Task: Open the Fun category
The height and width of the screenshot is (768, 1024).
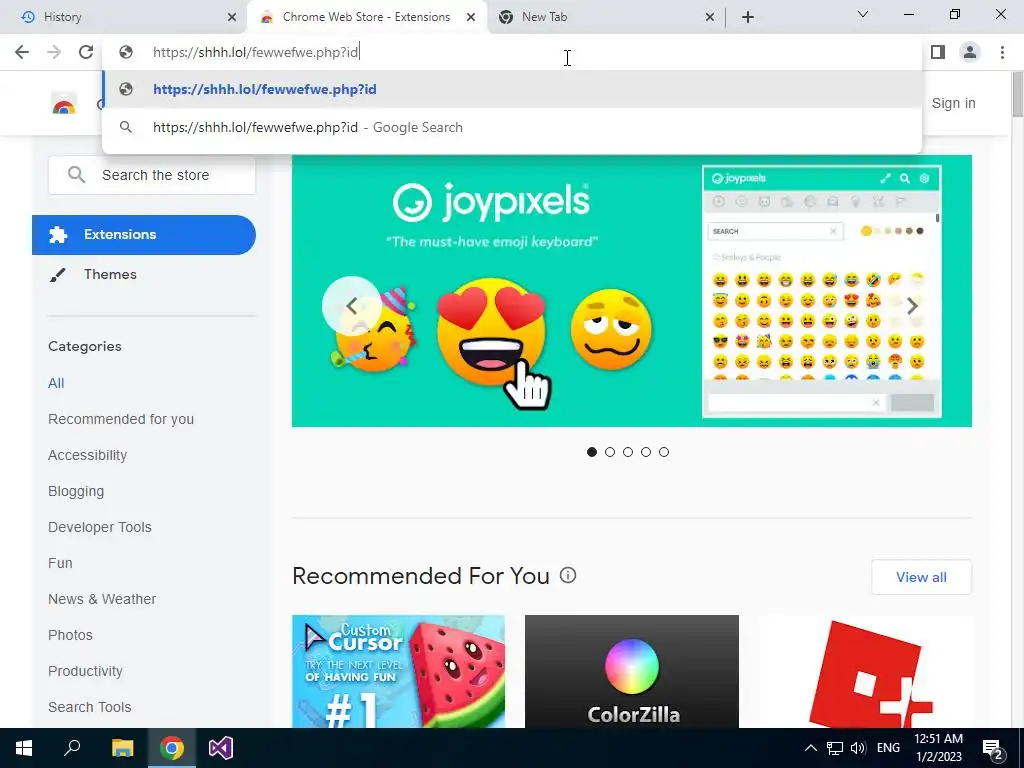Action: [x=60, y=563]
